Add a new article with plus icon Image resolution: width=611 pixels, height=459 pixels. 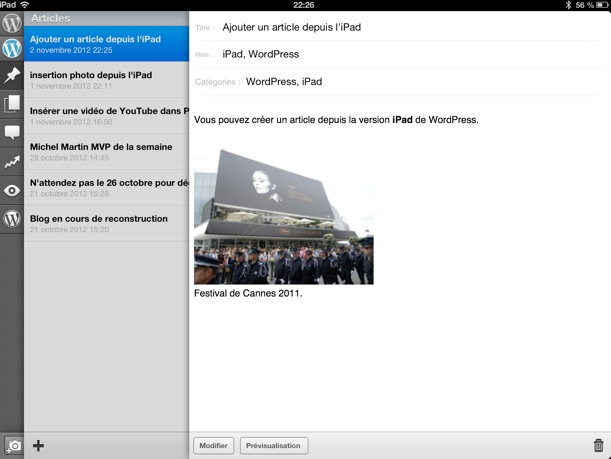[38, 445]
